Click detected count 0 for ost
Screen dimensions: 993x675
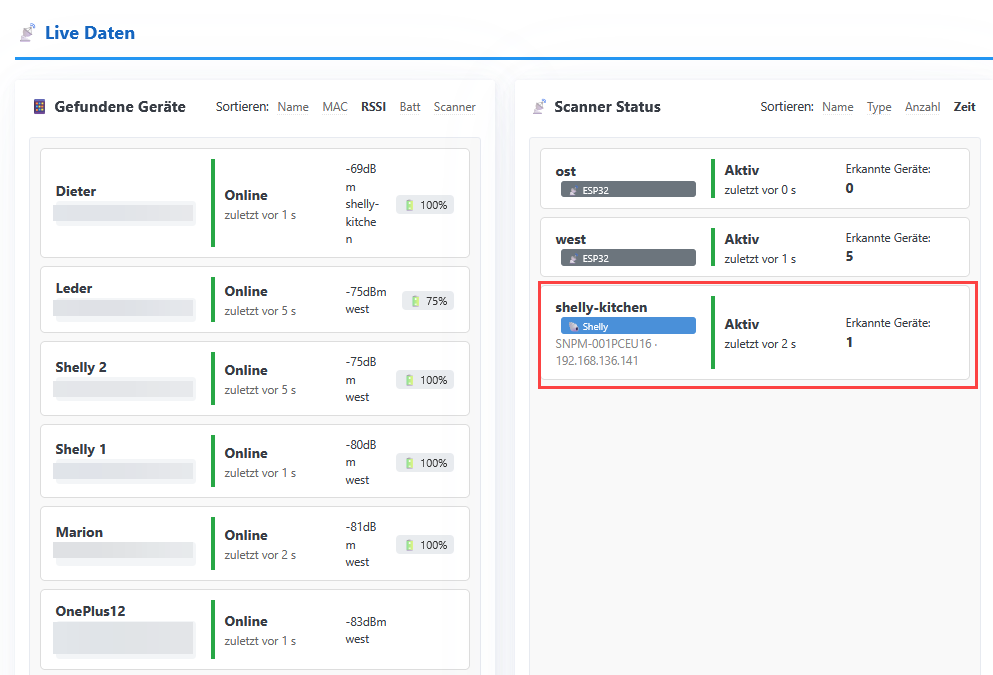[849, 188]
